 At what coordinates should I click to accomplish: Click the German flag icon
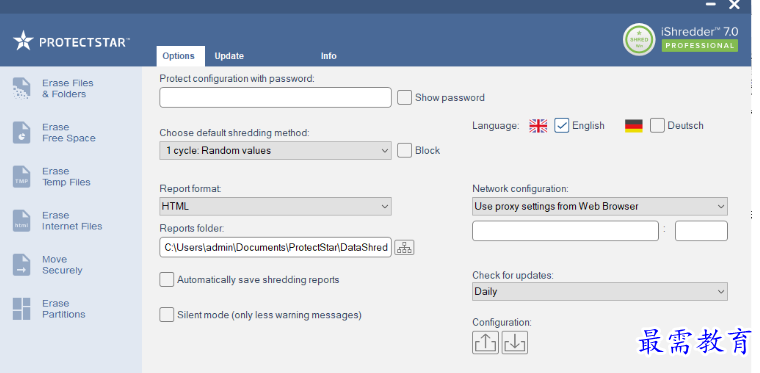(633, 126)
